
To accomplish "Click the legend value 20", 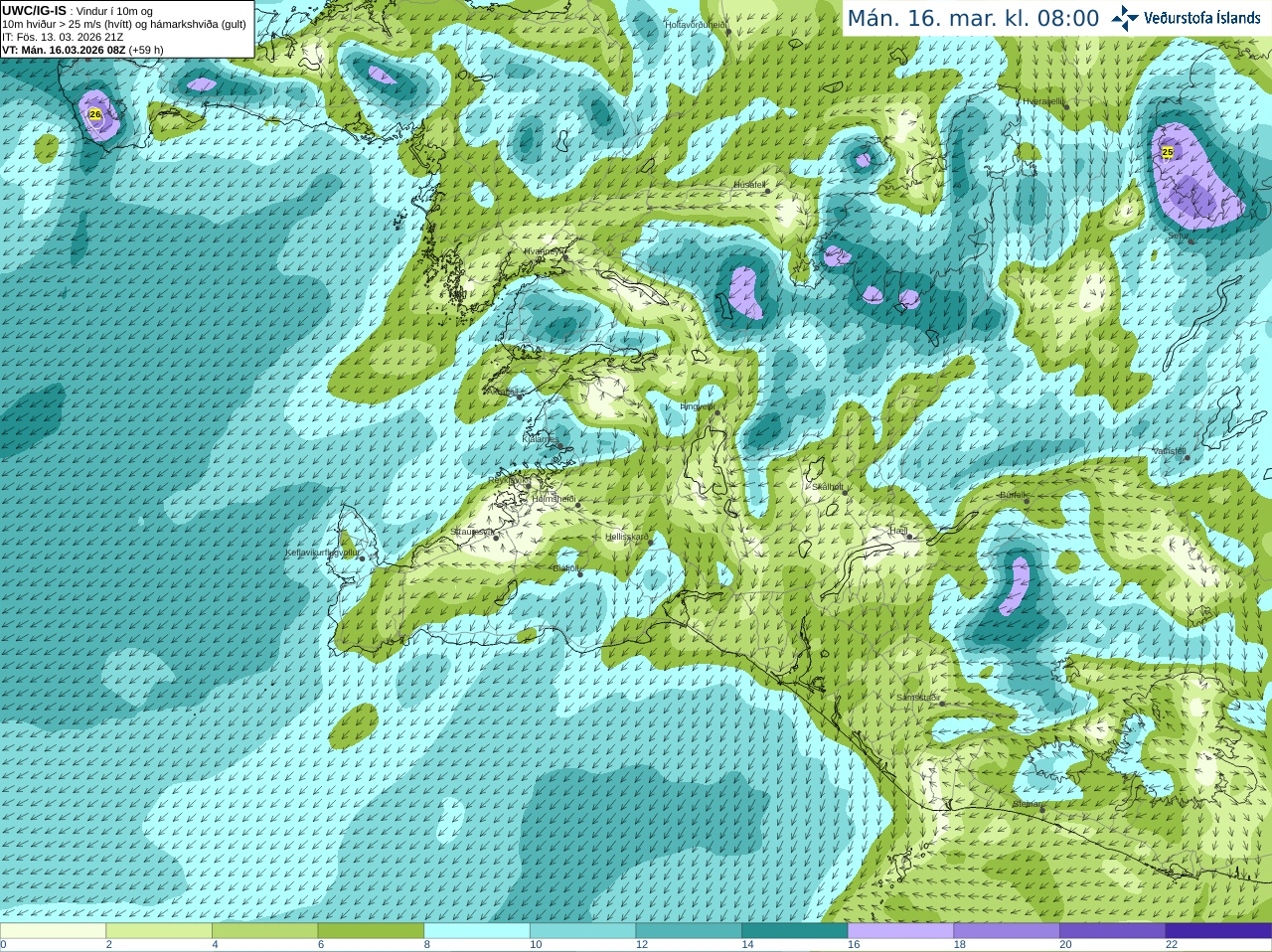I will coord(1065,945).
